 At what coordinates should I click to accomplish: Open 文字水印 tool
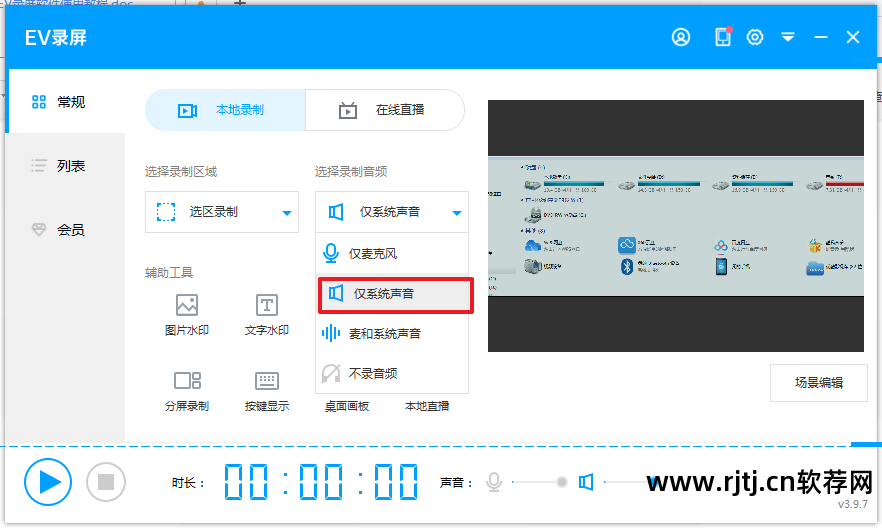click(x=267, y=315)
